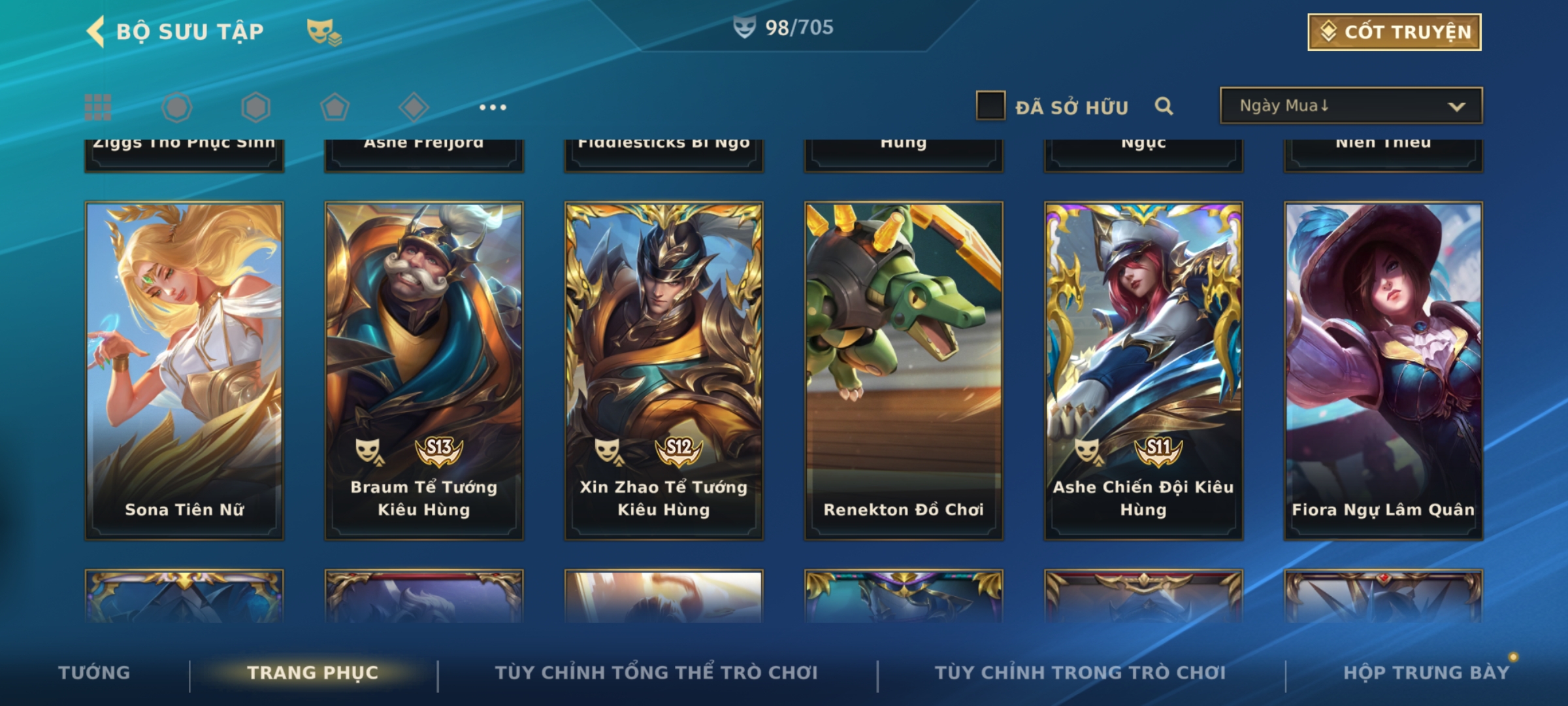
Task: Open the Hộp Trưng Bày tab
Action: [1426, 673]
